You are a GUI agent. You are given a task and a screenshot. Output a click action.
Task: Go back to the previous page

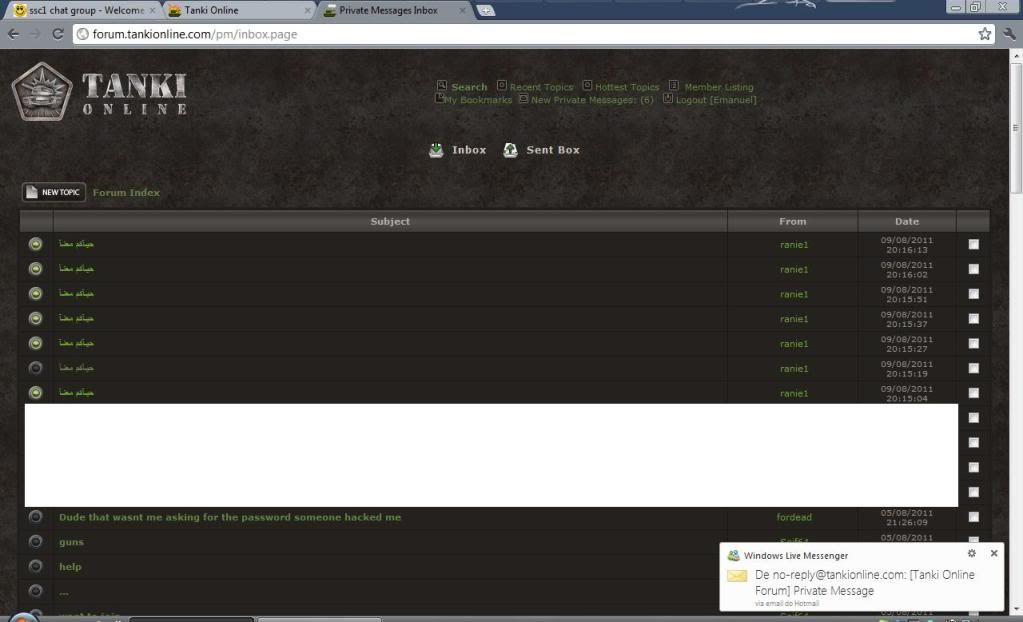14,34
